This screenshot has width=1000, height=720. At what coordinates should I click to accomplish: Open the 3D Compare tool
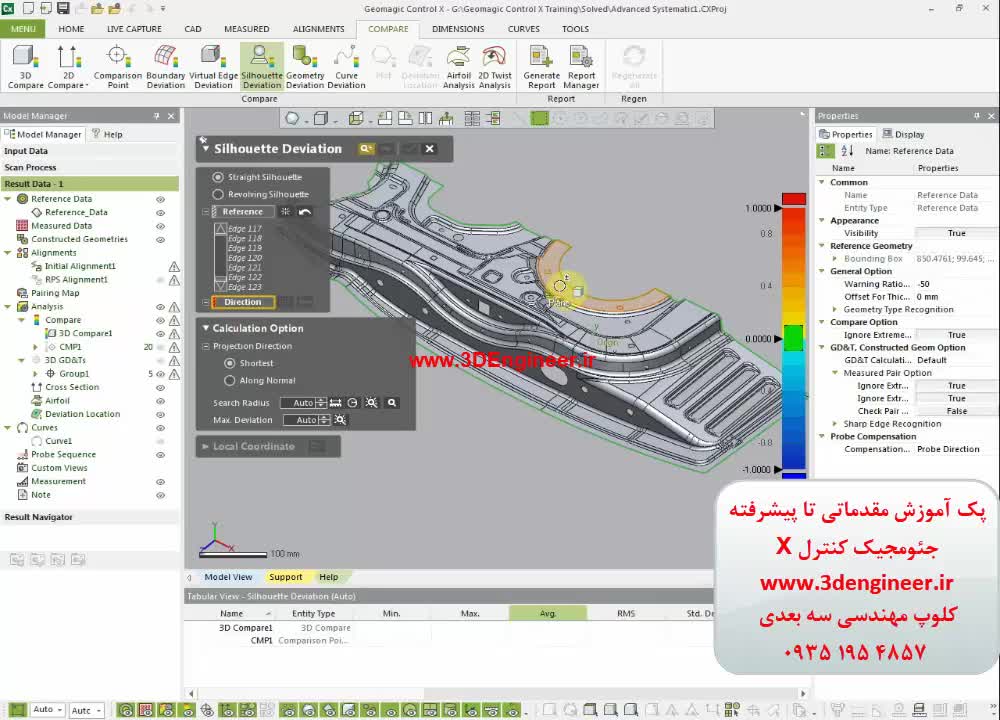[26, 66]
